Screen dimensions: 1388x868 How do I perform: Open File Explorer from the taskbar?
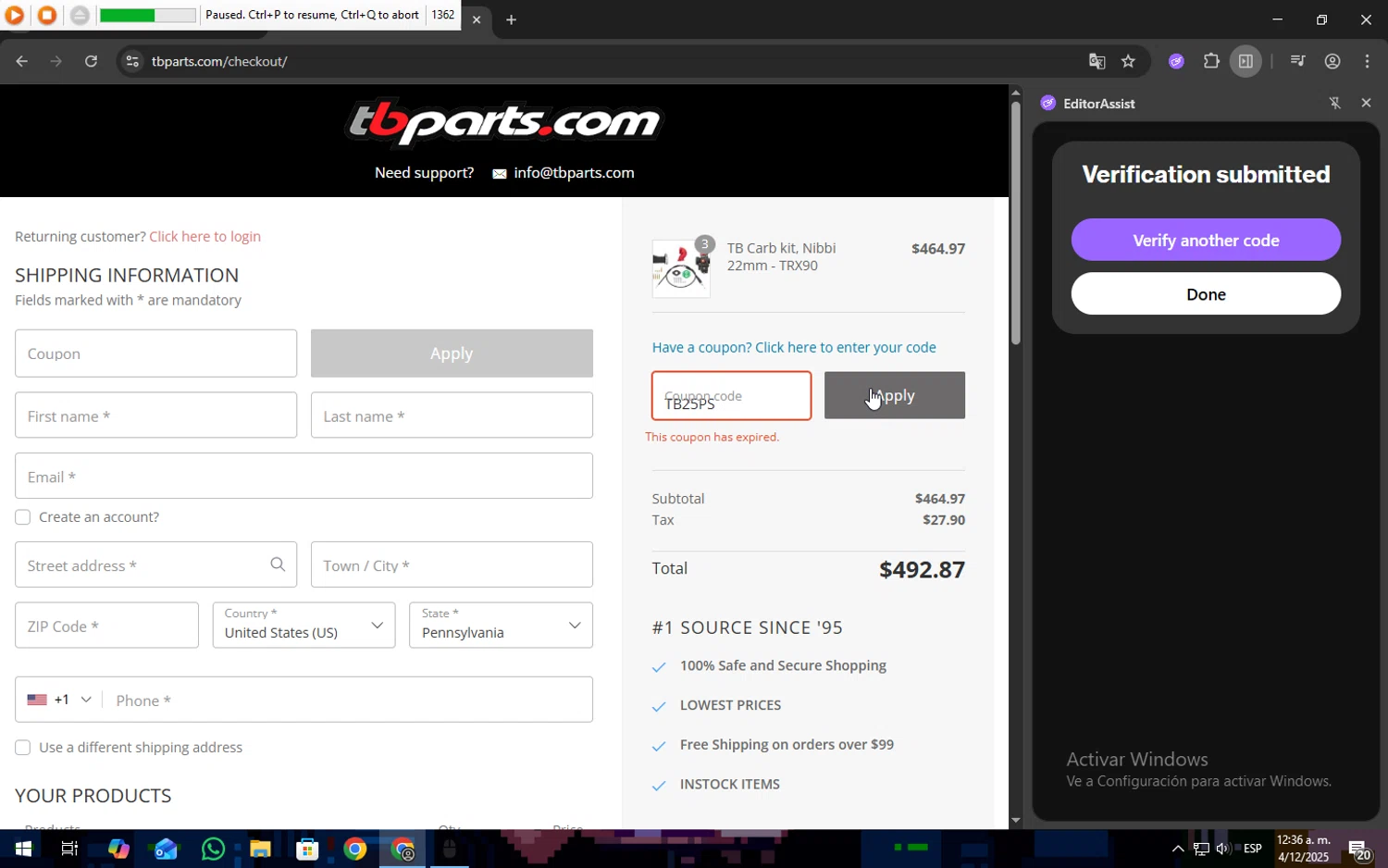(260, 849)
